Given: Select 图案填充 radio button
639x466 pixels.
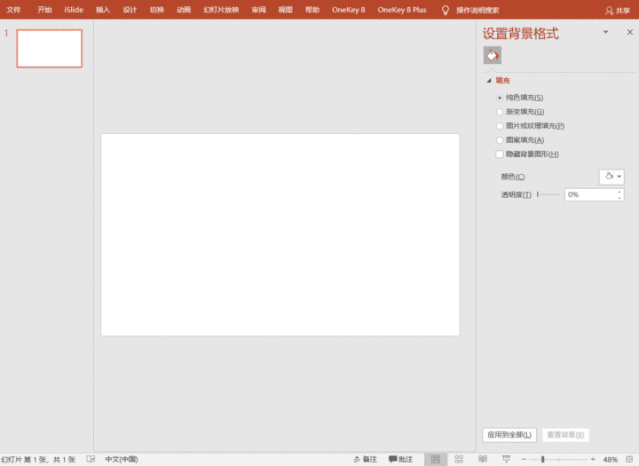Looking at the screenshot, I should 499,140.
